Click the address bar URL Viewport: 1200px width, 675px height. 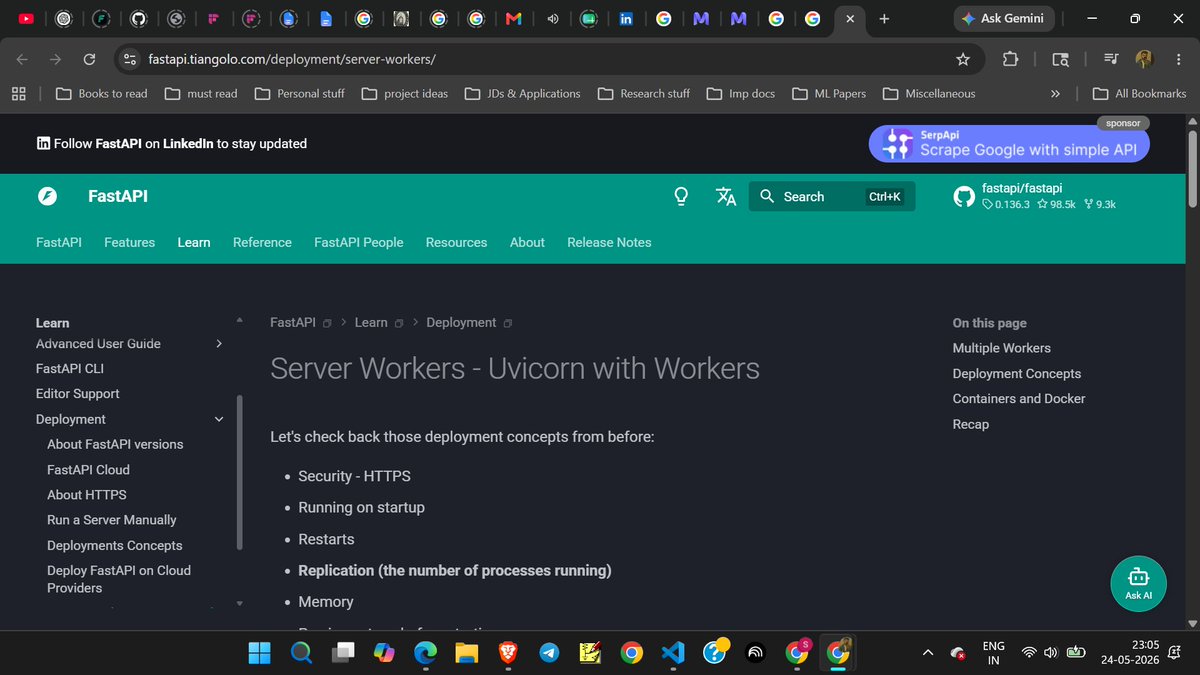point(292,60)
